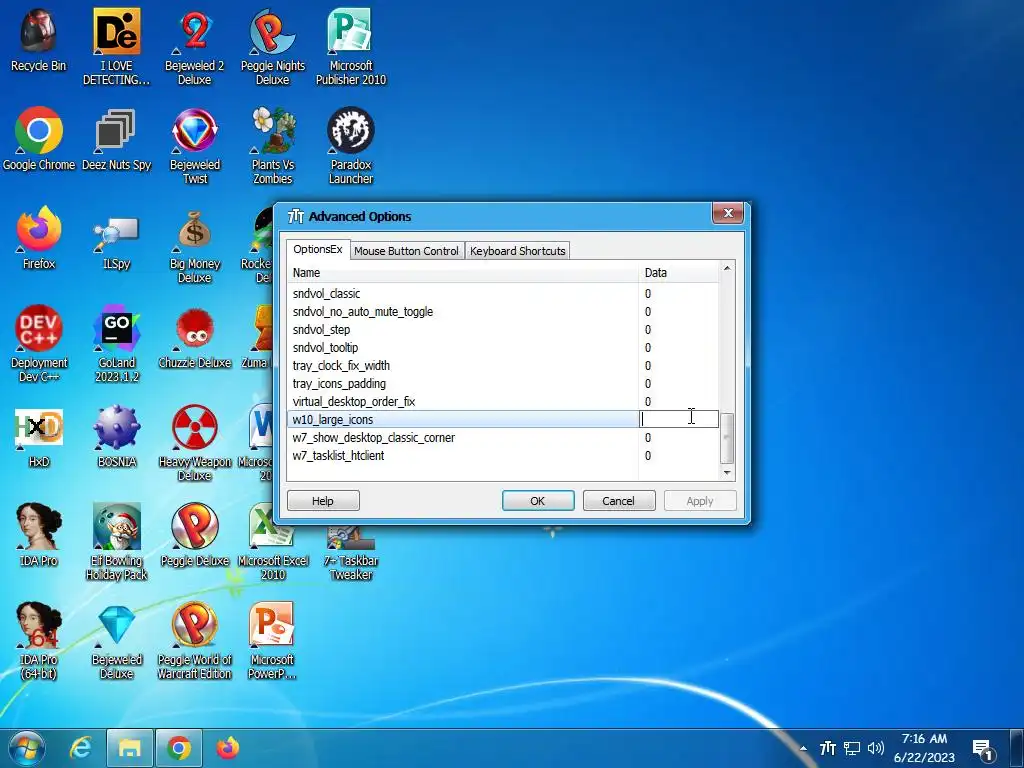Select HxD desktop icon
1024x768 pixels.
pyautogui.click(x=39, y=437)
